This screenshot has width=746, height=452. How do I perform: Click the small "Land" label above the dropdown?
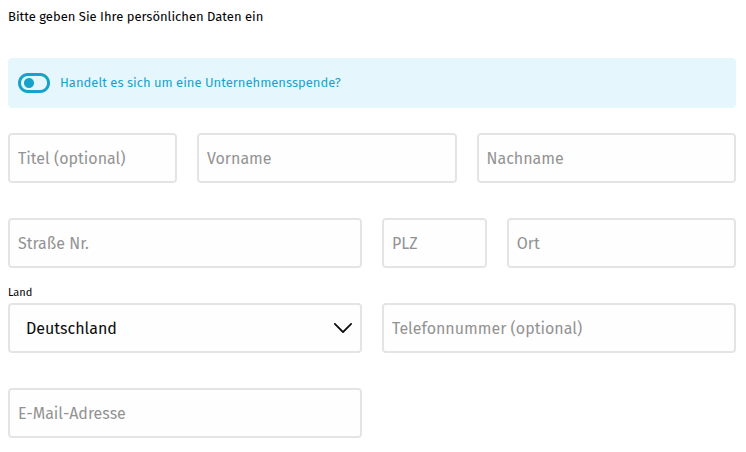(x=20, y=292)
